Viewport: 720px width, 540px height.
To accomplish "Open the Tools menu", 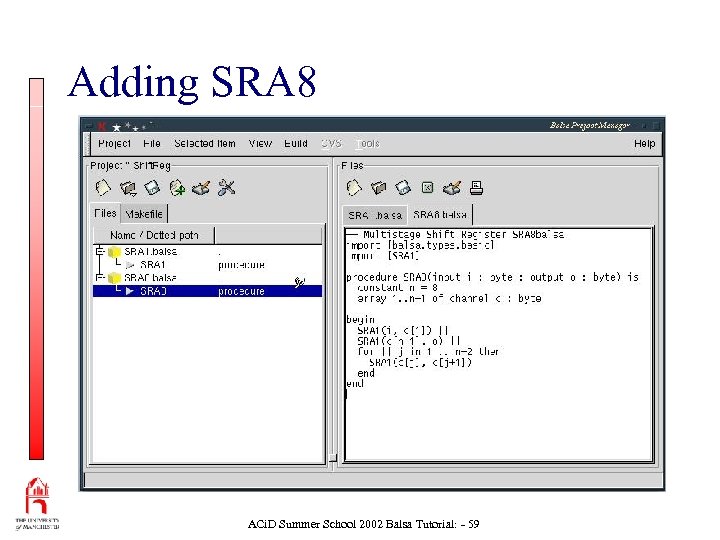I will pyautogui.click(x=368, y=144).
